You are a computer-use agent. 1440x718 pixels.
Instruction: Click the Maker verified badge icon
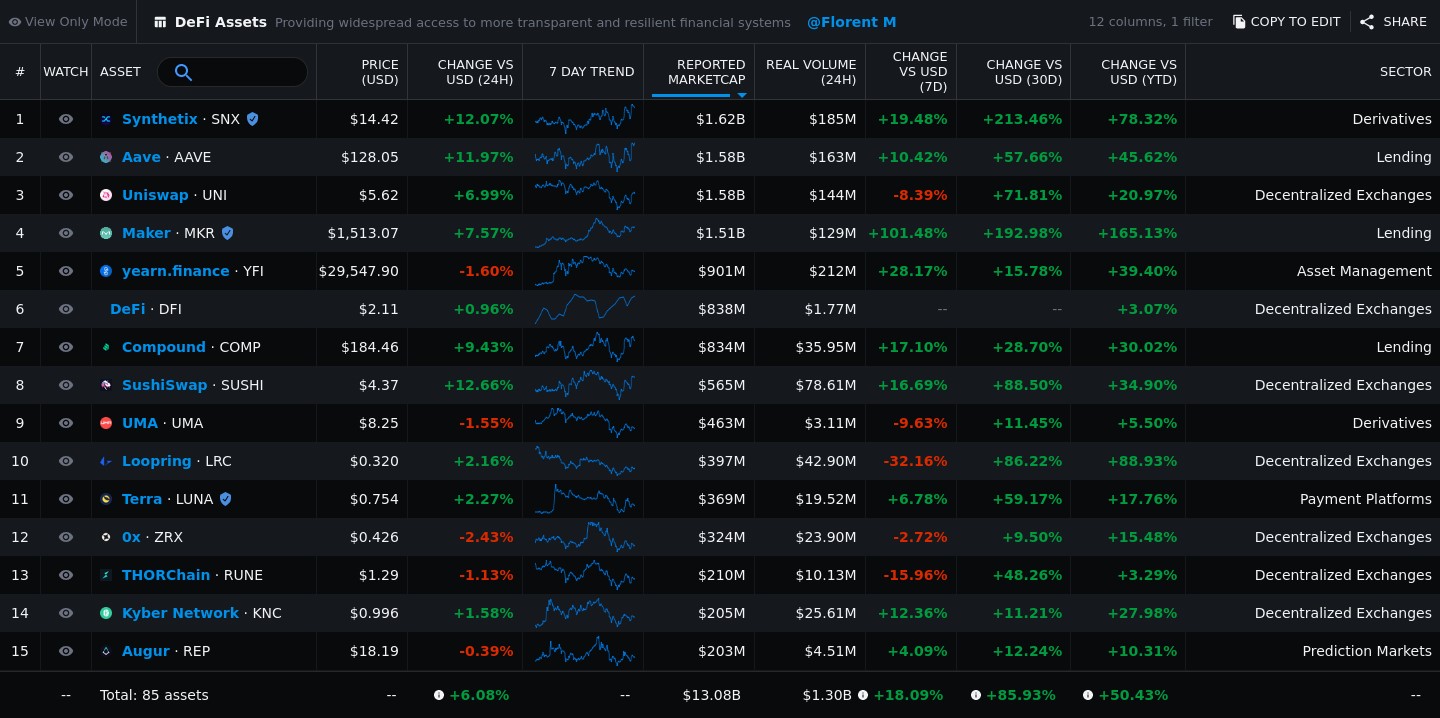click(x=227, y=233)
